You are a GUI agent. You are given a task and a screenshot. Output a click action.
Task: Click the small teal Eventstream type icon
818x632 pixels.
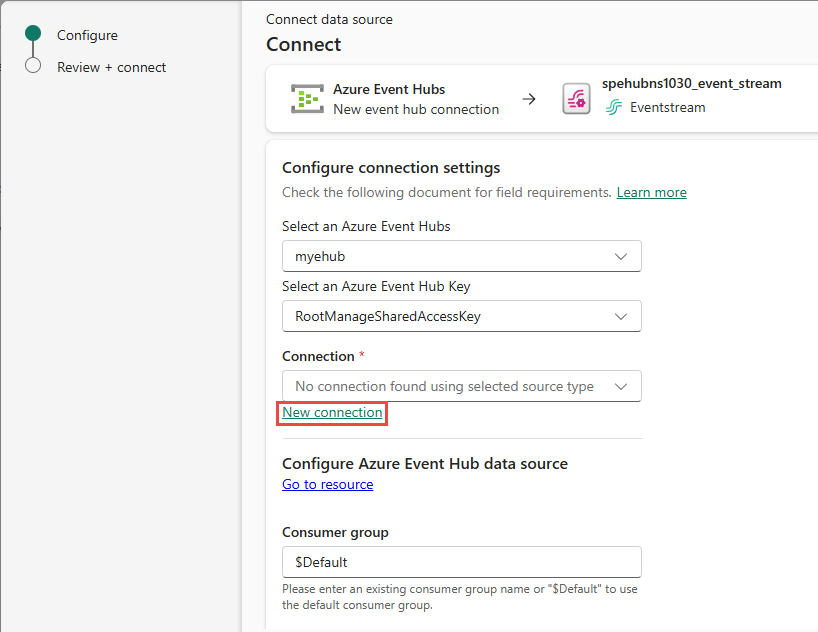(x=614, y=107)
